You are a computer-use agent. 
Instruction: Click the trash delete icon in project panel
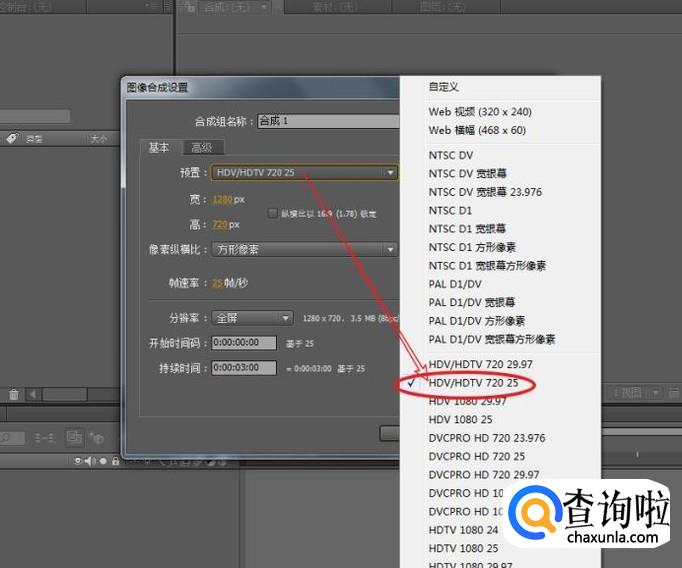click(x=14, y=394)
